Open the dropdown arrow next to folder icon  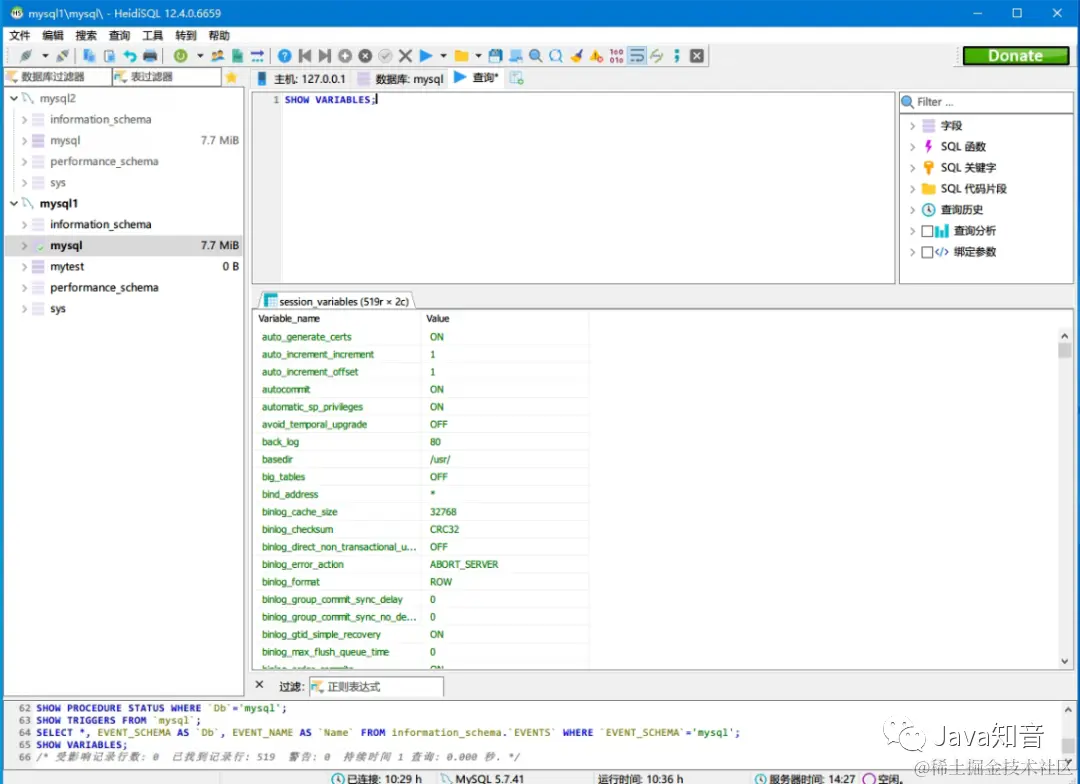[x=478, y=56]
